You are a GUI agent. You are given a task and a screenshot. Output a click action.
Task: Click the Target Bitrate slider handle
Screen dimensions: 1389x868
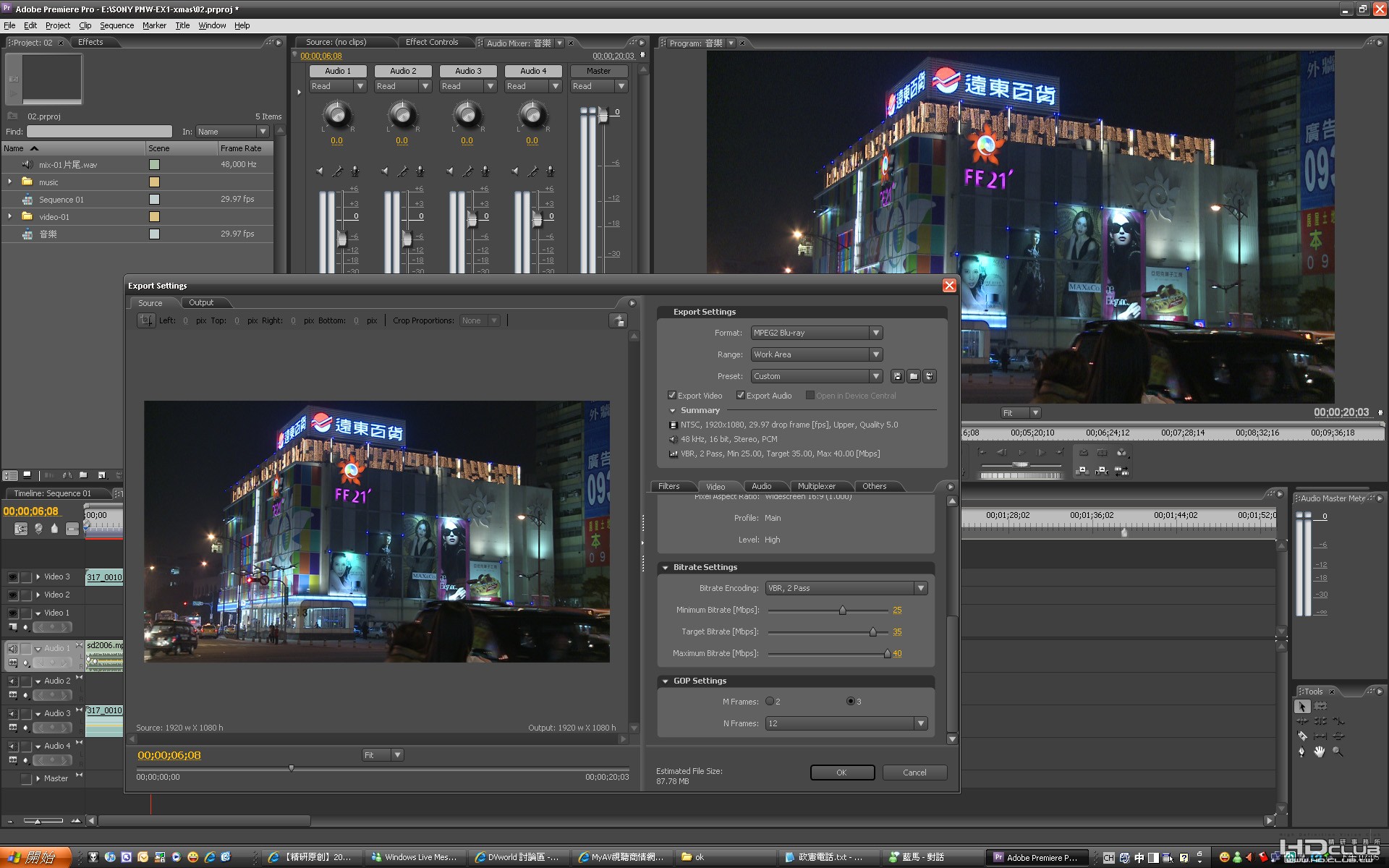click(873, 632)
